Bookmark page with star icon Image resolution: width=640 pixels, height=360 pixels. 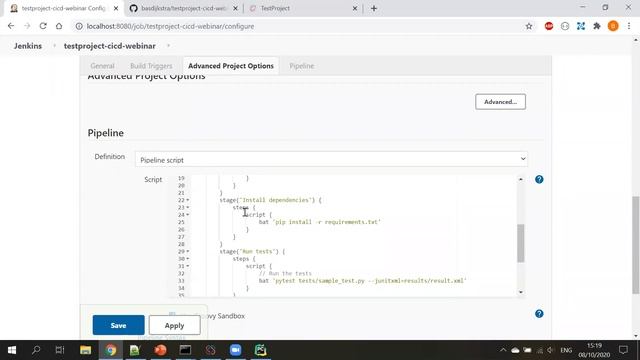(x=529, y=26)
